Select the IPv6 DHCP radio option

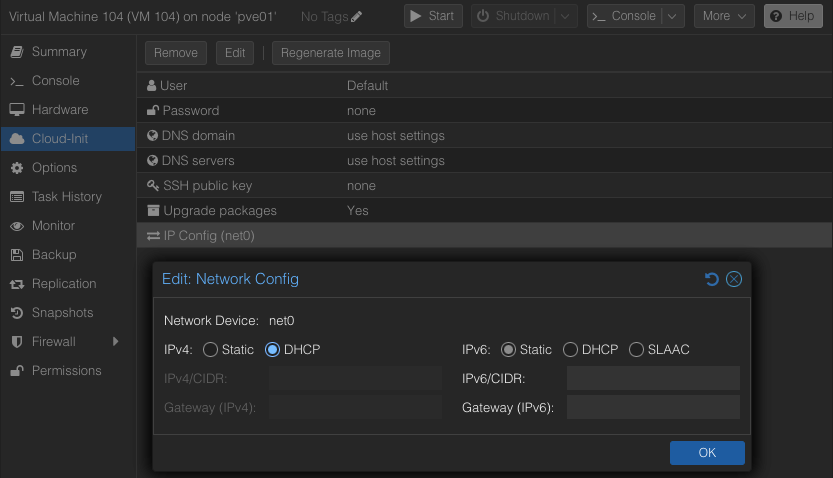point(570,350)
